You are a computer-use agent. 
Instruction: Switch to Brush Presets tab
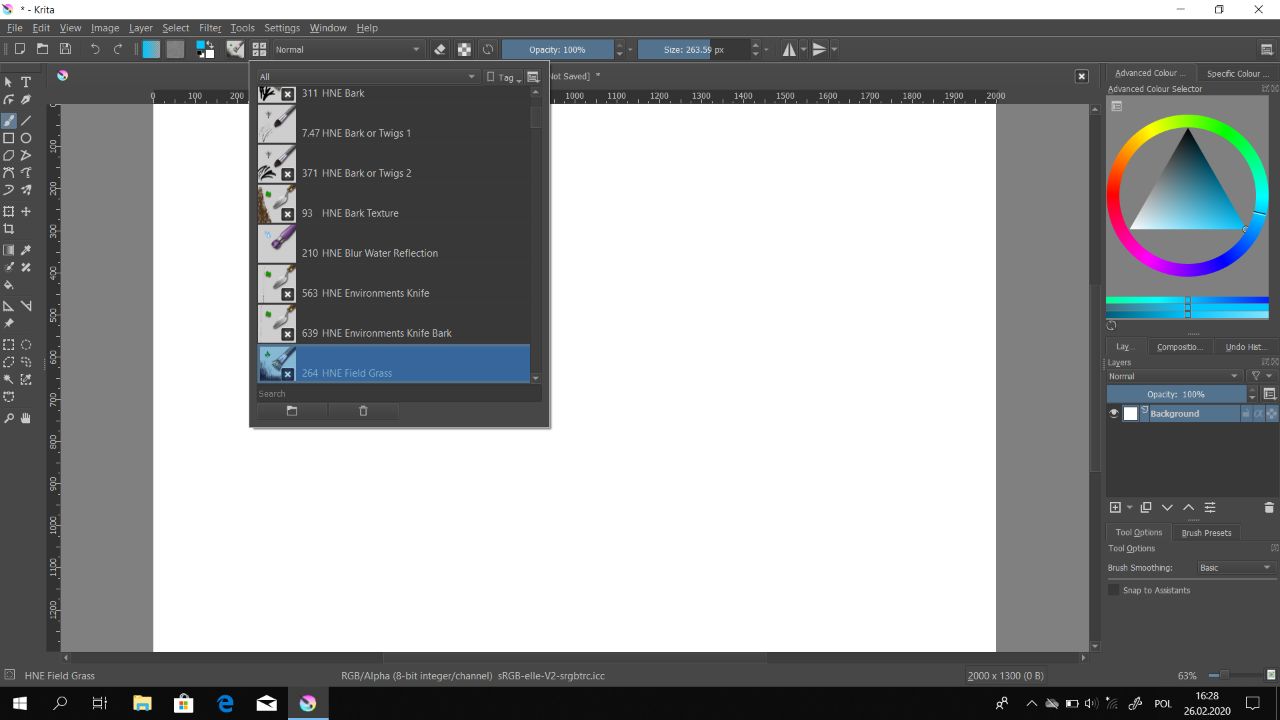point(1206,533)
